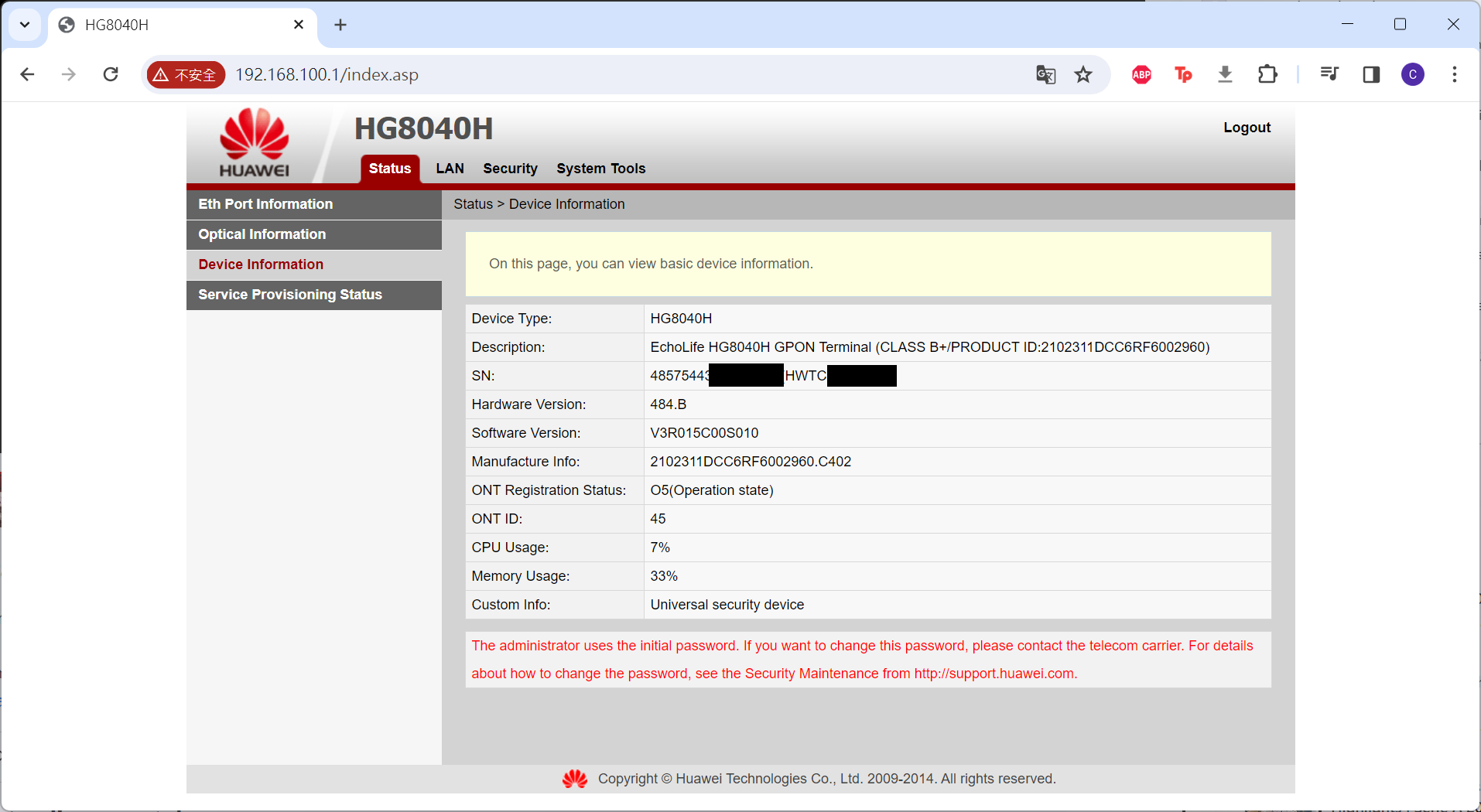Open Eth Port Information page
Viewport: 1481px width, 812px height.
click(314, 204)
